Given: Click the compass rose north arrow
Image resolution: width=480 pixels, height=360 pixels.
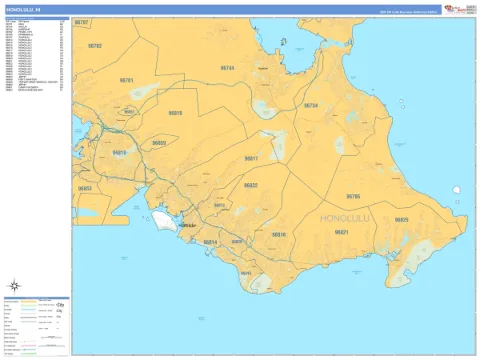Looking at the screenshot, I should click(x=14, y=286).
